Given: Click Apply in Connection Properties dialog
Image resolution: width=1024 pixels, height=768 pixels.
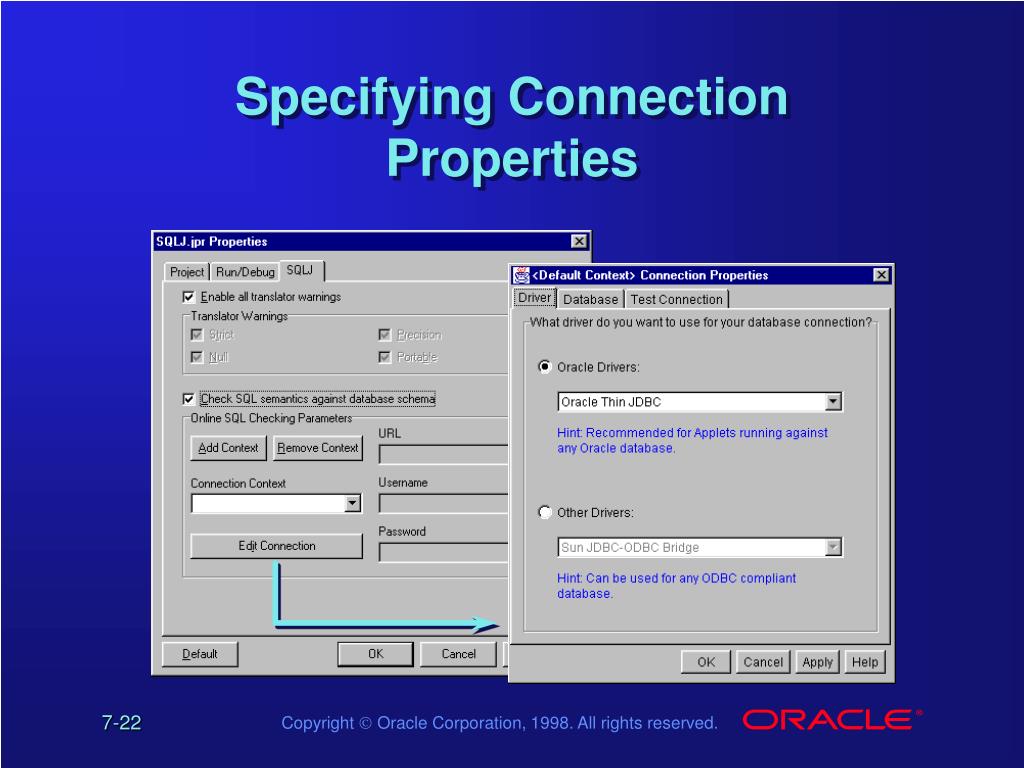Looking at the screenshot, I should [818, 662].
